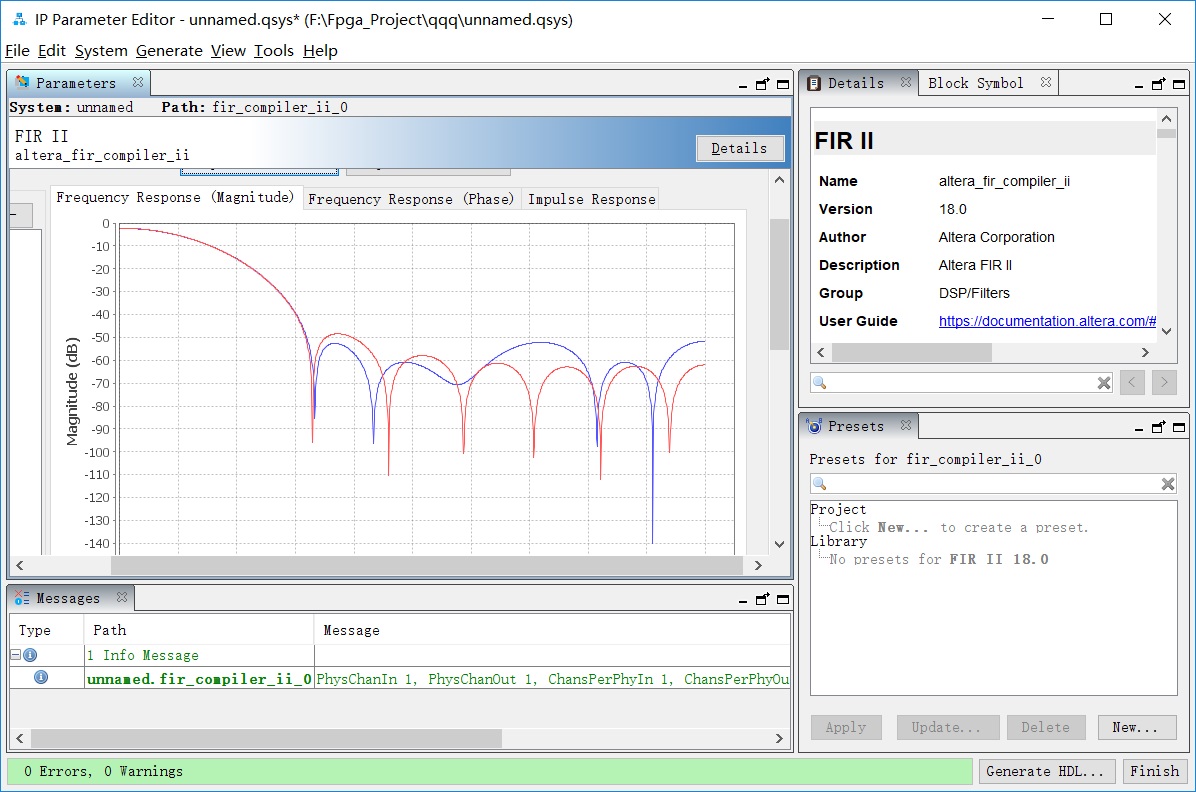
Task: Switch to Impulse Response tab
Action: (591, 199)
